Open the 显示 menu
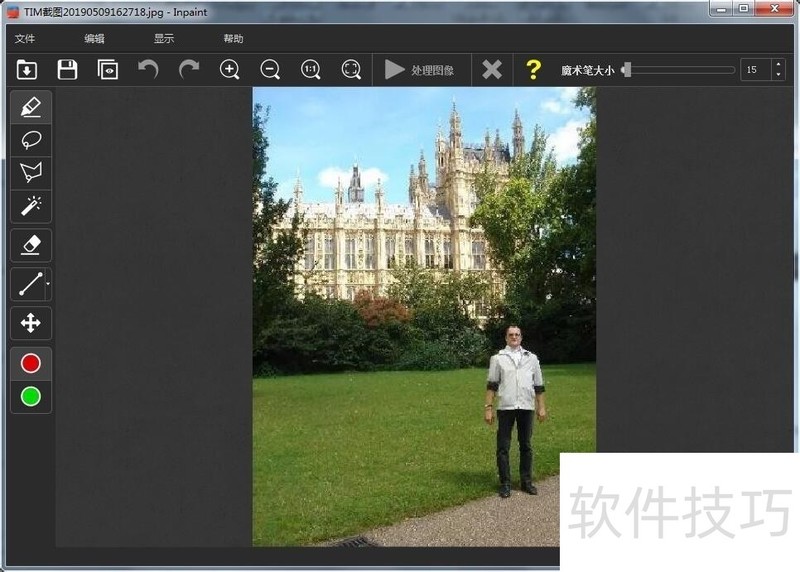Screen dimensions: 800x572 pyautogui.click(x=164, y=39)
